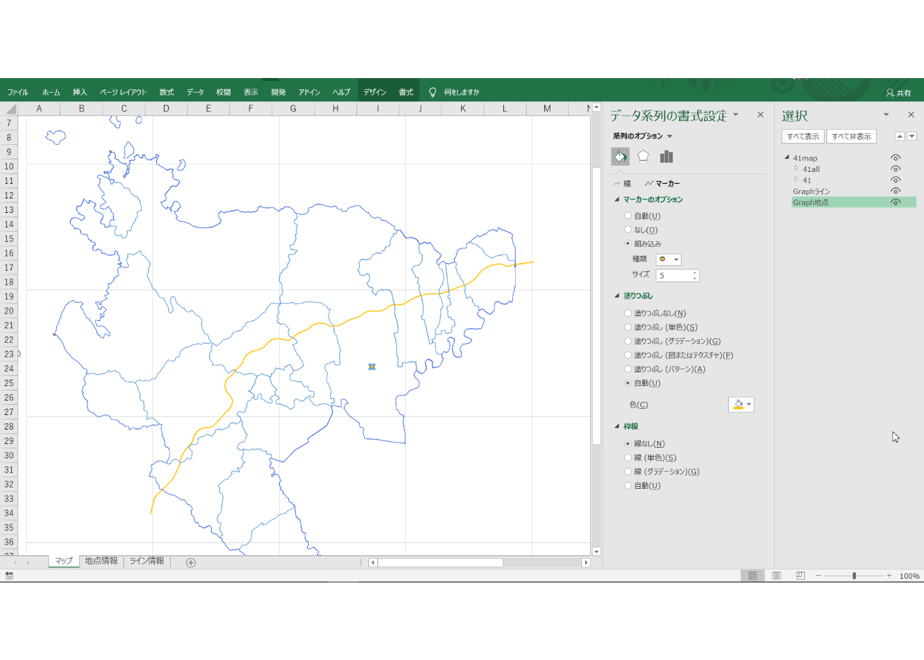Switch to the ライン情報 sheet tab
Viewport: 924px width, 660px height.
pyautogui.click(x=147, y=561)
